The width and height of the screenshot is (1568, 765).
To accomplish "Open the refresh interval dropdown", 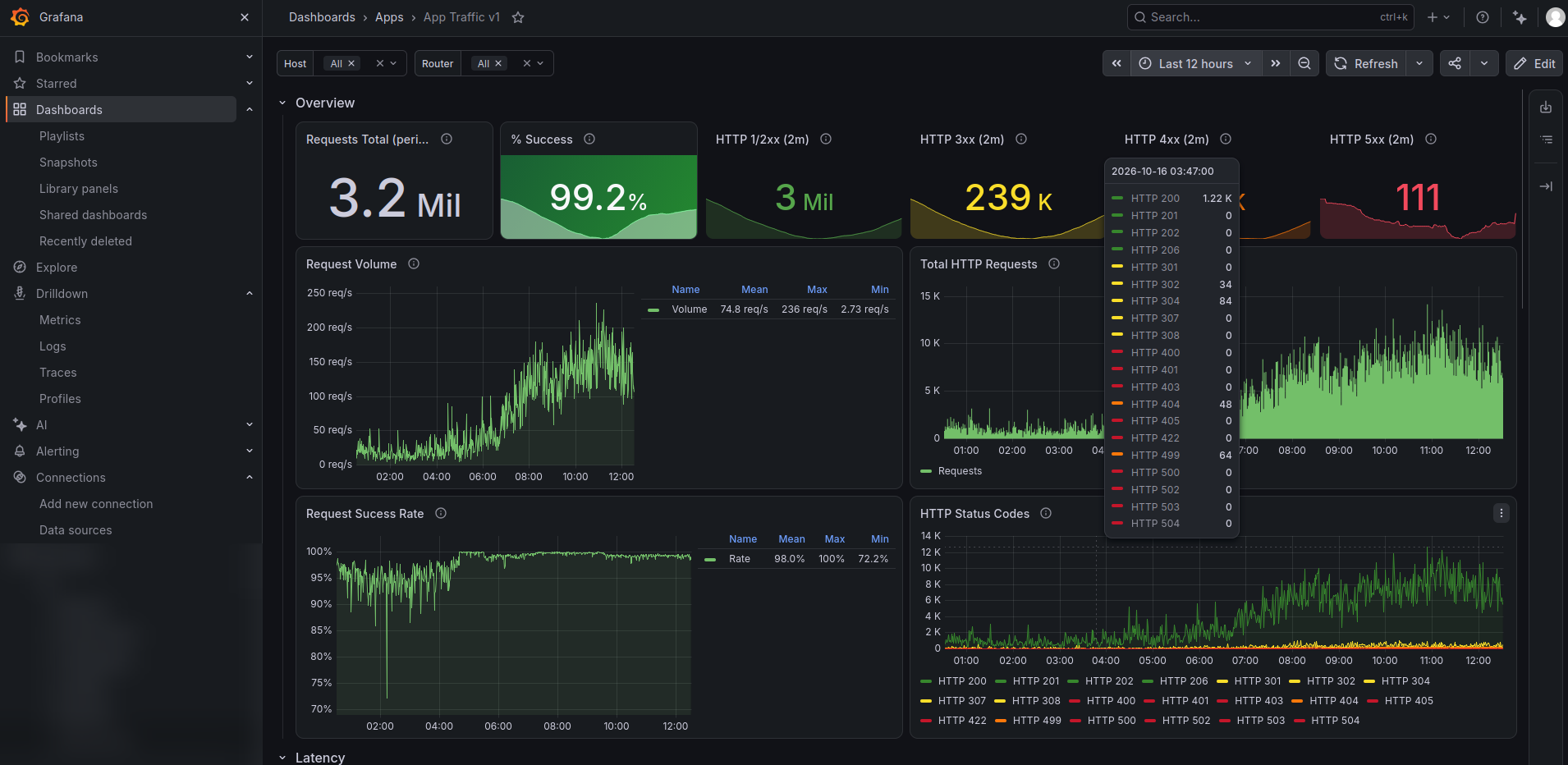I will [x=1419, y=63].
